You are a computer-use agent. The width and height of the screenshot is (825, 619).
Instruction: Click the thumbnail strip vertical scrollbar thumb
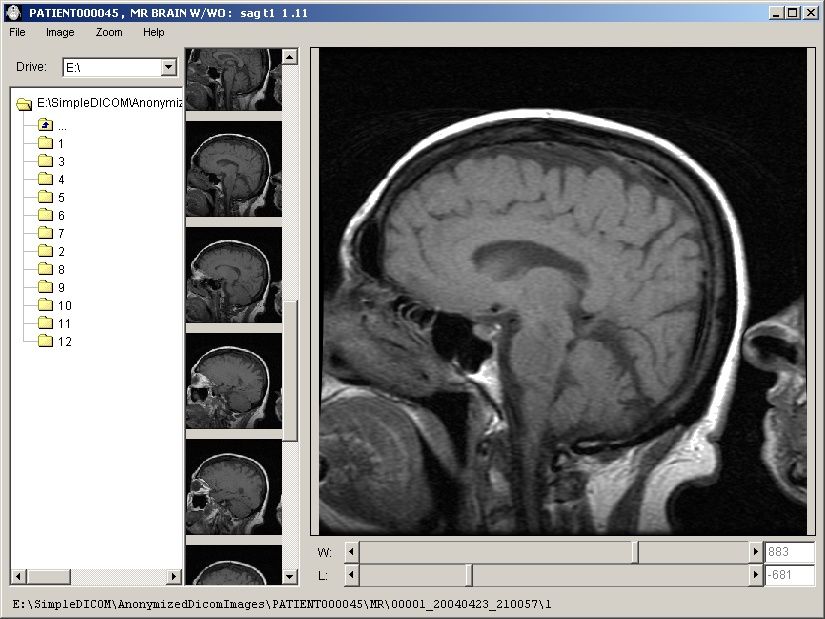[x=290, y=371]
